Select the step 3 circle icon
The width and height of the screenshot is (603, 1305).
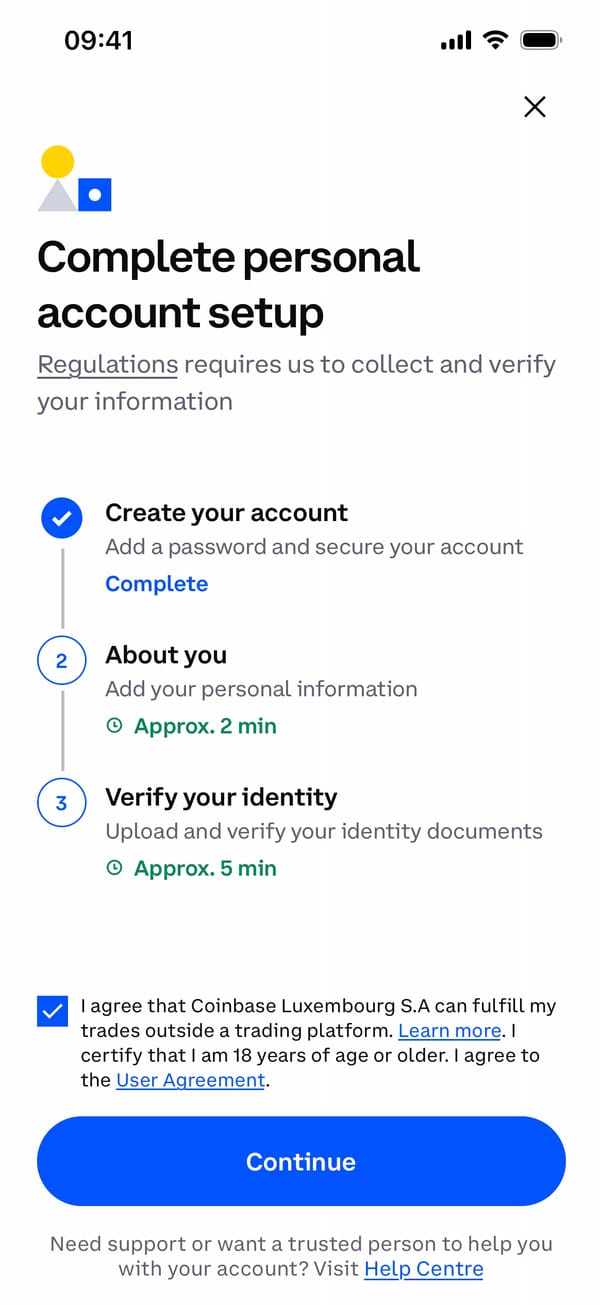point(61,803)
